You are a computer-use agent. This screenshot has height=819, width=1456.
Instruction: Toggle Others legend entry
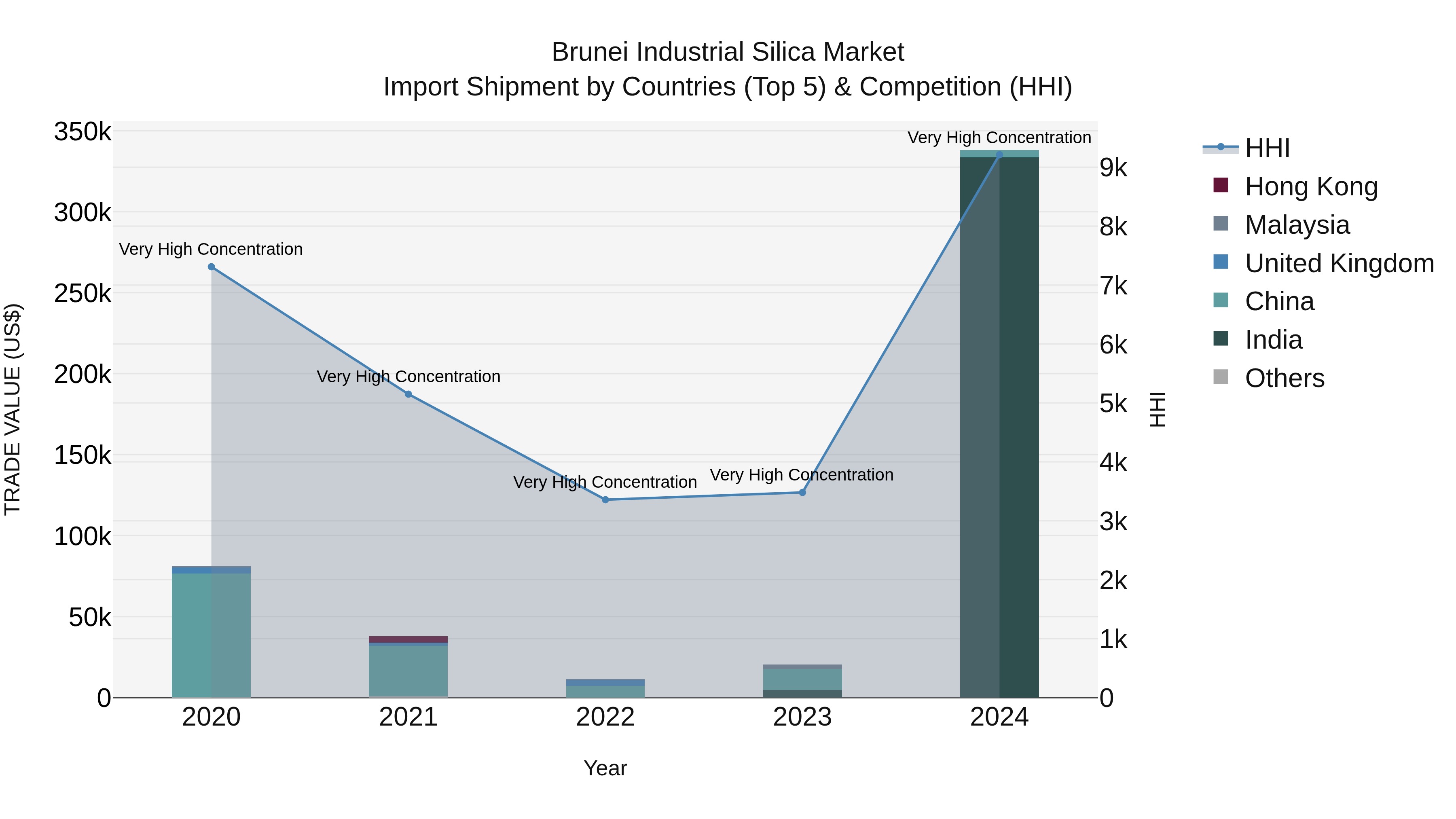(1269, 378)
